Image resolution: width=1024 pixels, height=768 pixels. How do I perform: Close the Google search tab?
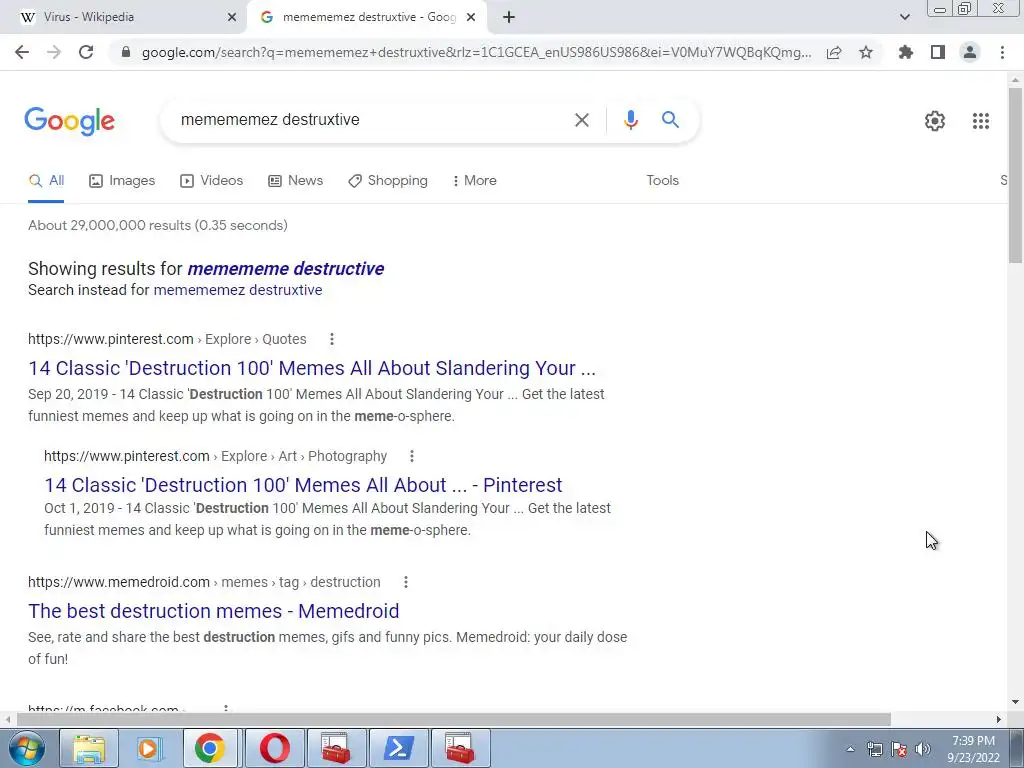tap(471, 18)
